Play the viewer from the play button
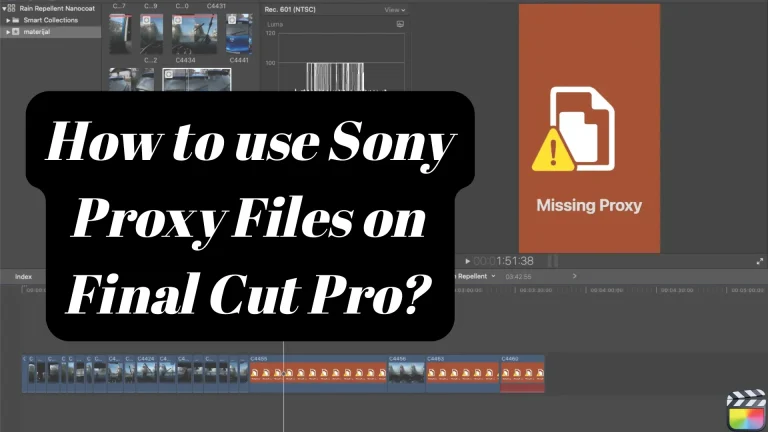 [467, 261]
